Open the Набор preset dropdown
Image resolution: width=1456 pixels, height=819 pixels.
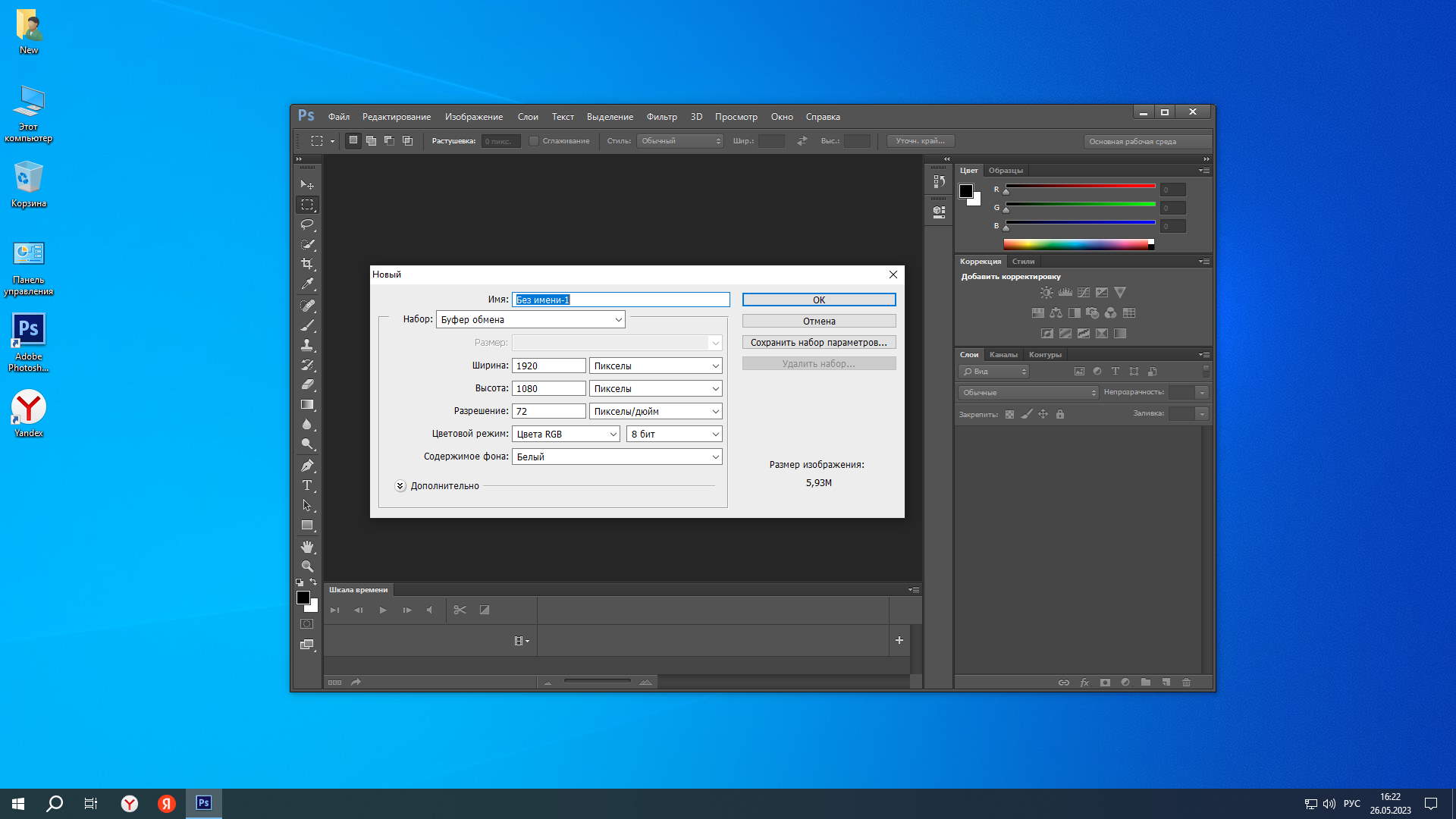point(530,319)
